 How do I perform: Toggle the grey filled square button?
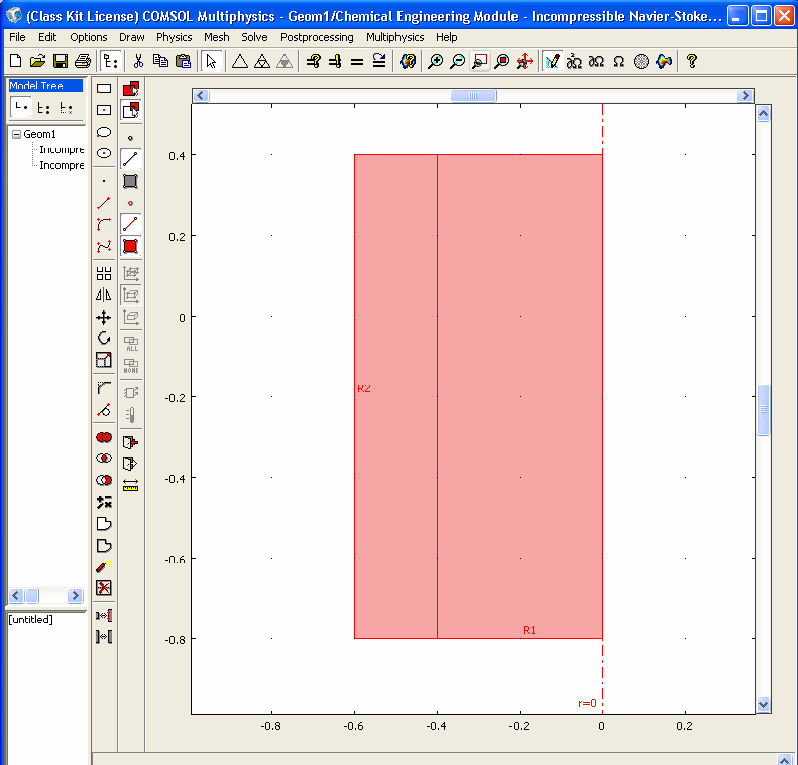pos(131,181)
